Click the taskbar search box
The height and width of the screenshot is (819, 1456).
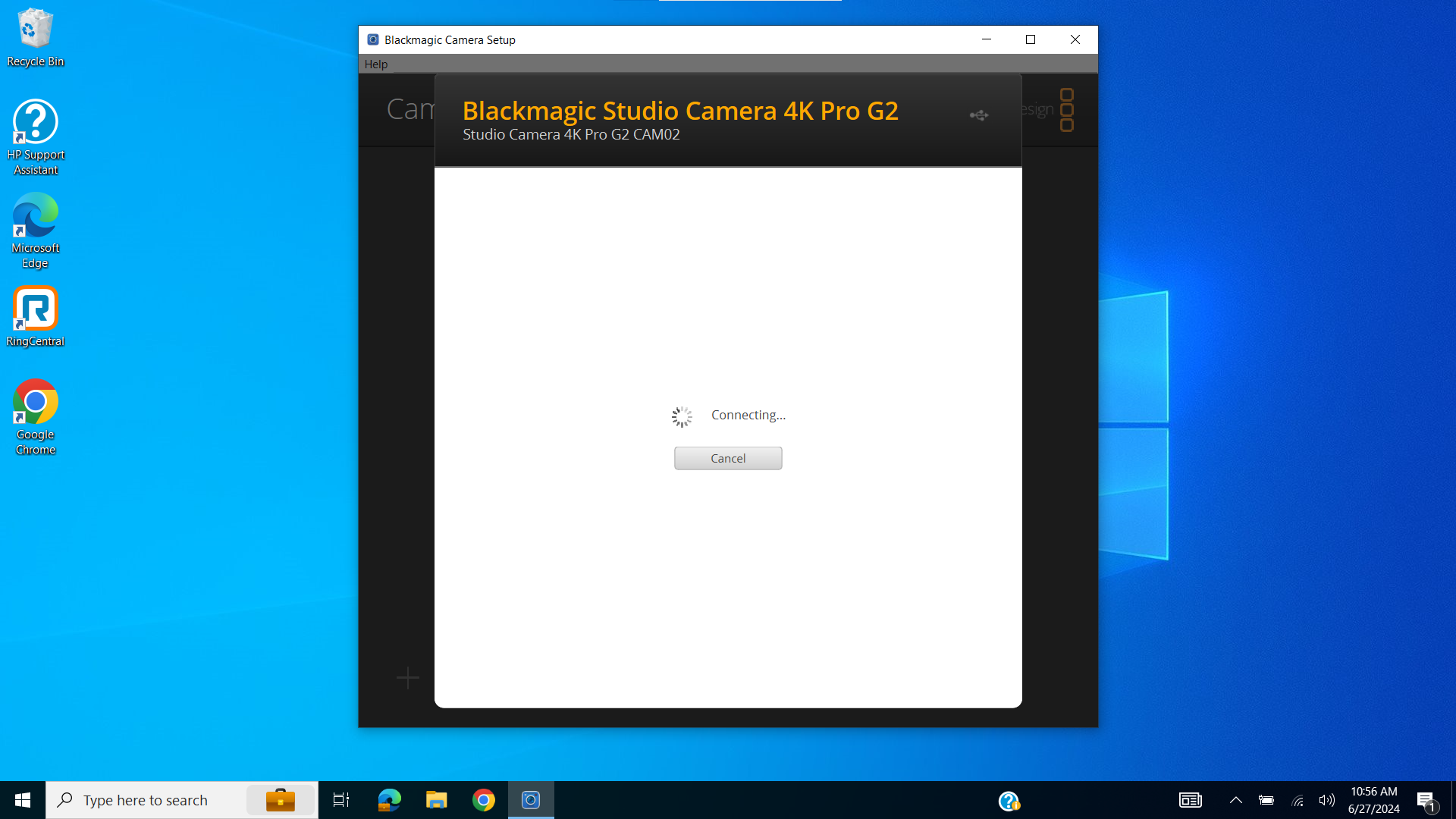[182, 800]
